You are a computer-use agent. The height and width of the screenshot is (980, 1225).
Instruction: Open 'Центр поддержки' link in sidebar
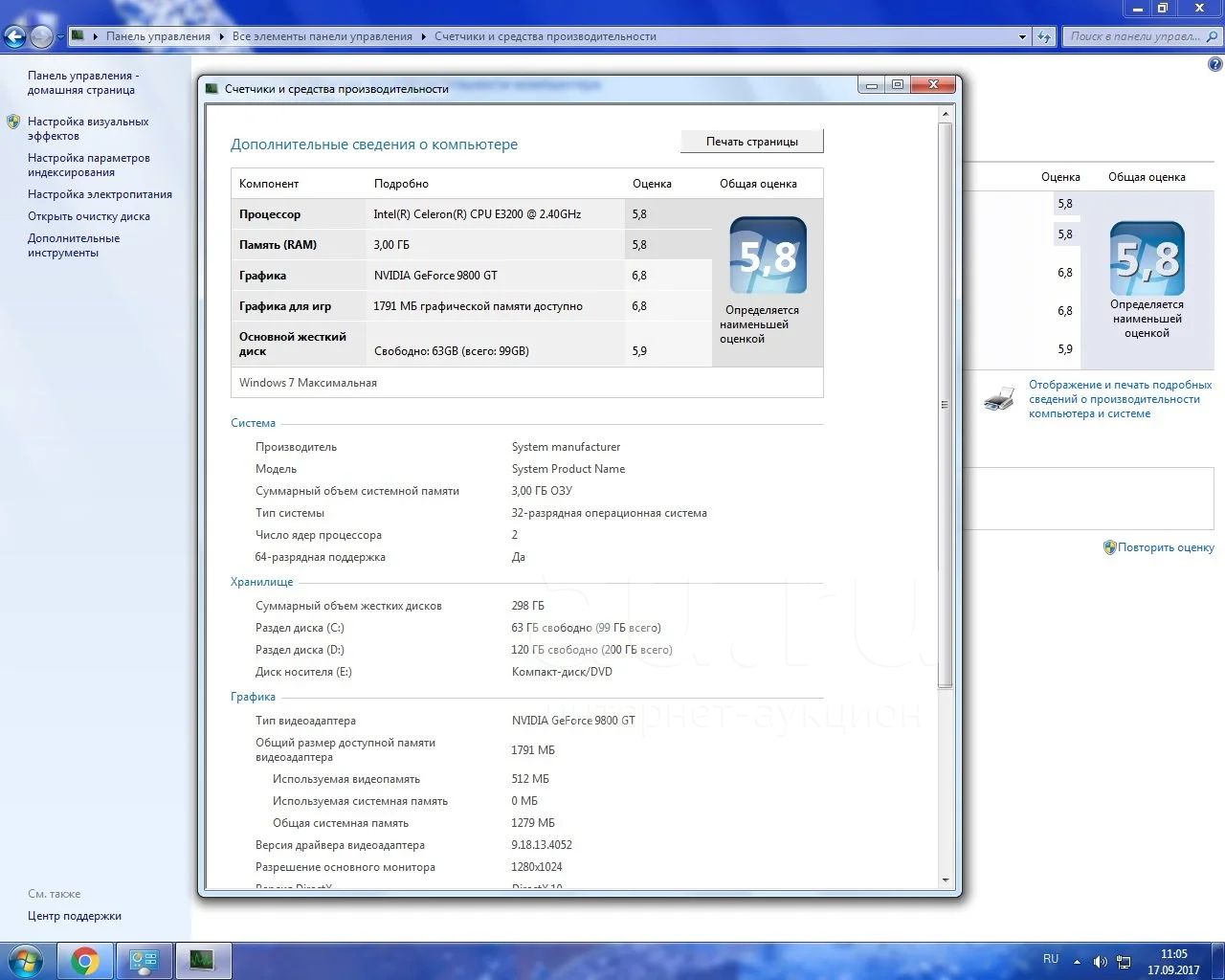75,916
